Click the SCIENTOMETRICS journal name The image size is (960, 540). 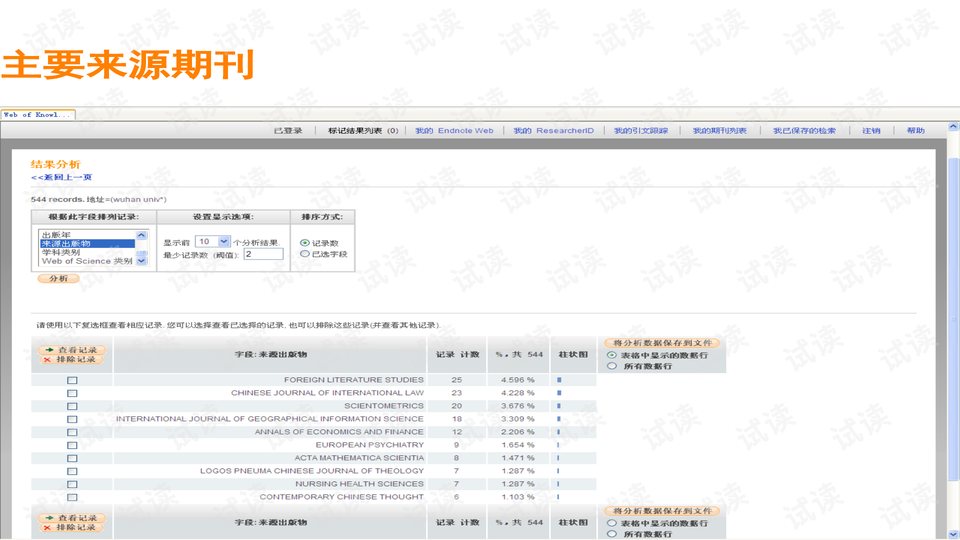click(383, 405)
